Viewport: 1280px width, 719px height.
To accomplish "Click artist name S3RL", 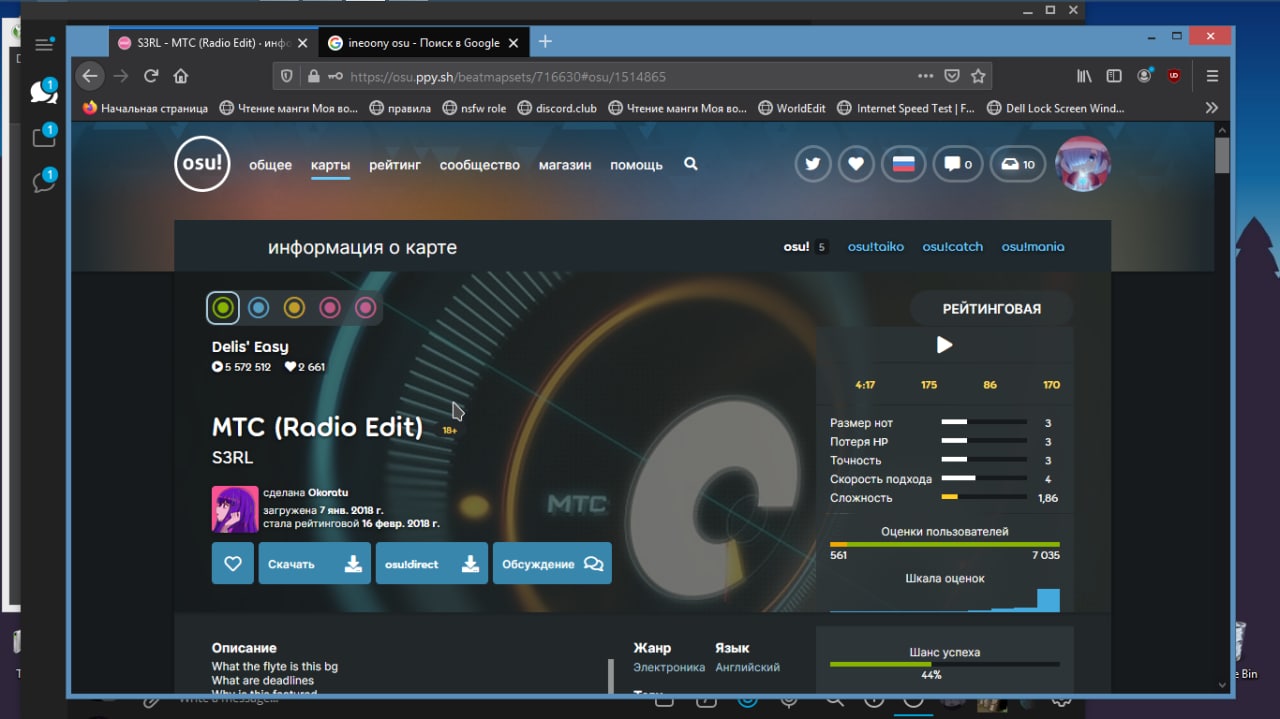I will coord(232,458).
